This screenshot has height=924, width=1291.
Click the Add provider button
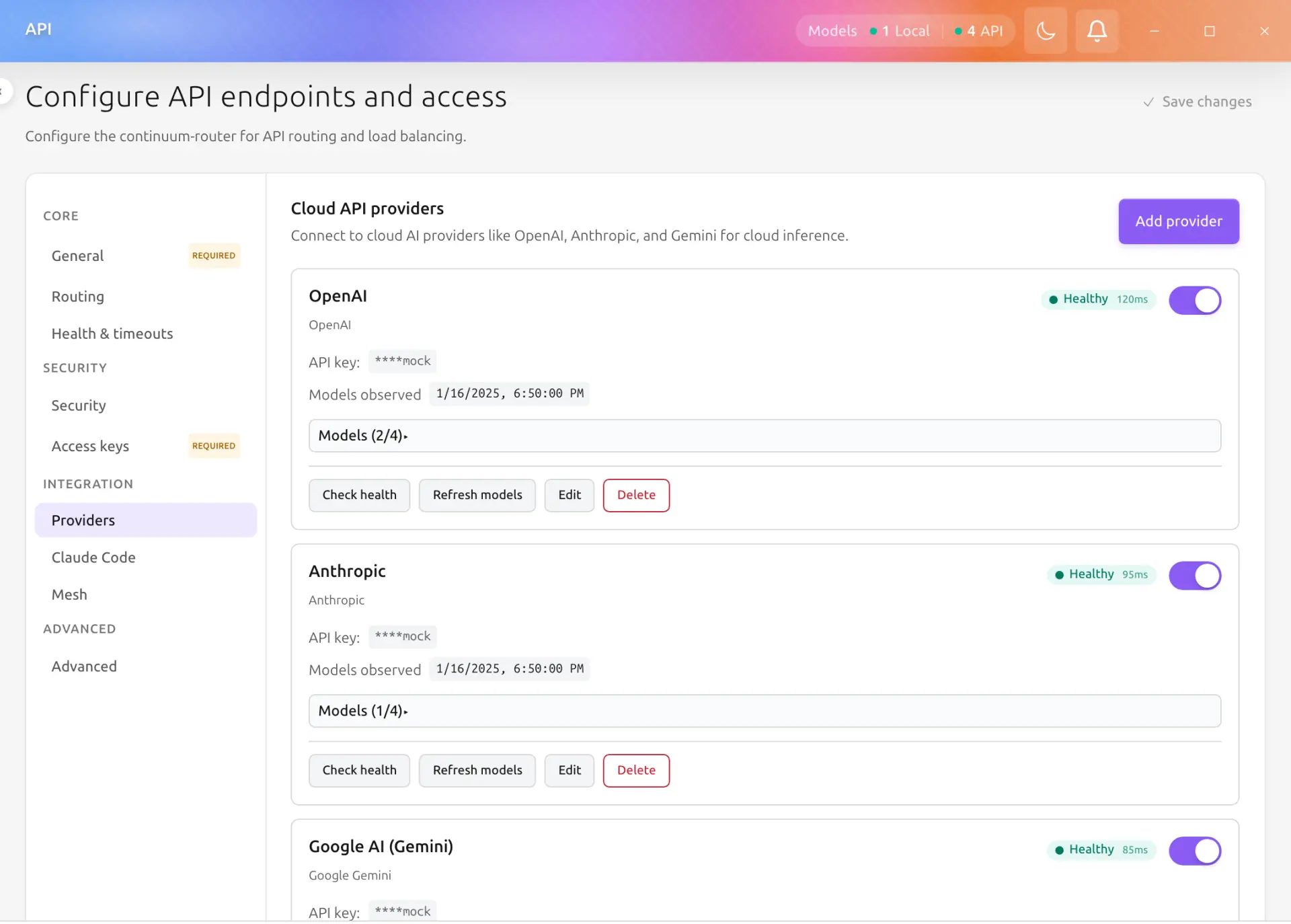pyautogui.click(x=1179, y=221)
